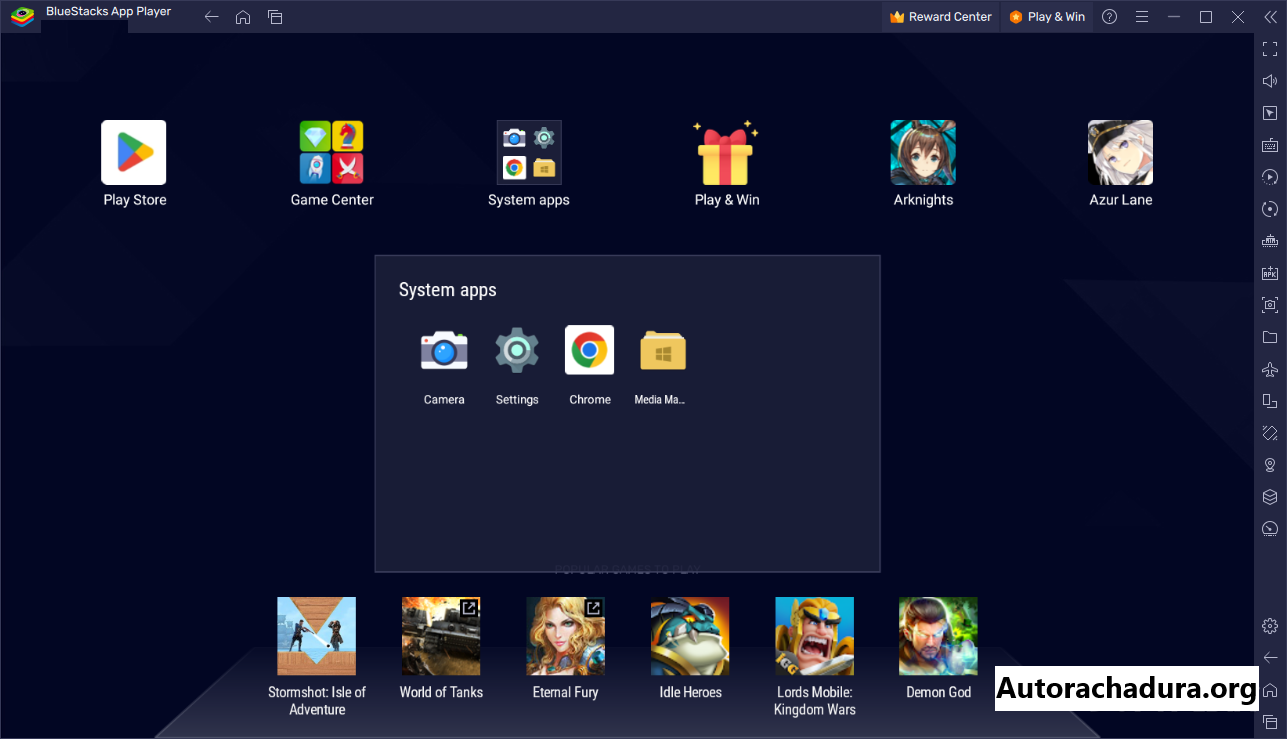Open Media Manager in System apps

pos(663,350)
